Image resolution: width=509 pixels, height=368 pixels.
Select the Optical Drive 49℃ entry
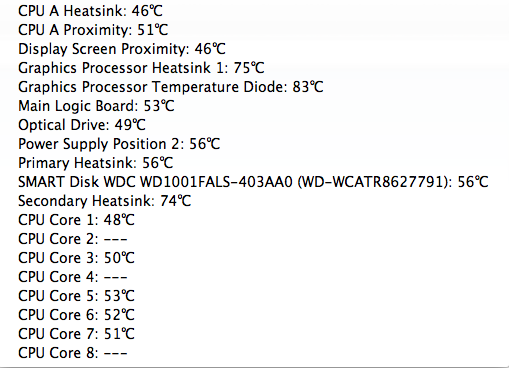(82, 125)
